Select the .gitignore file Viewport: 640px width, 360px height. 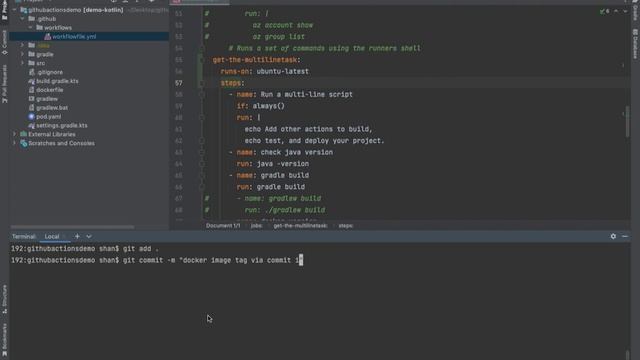tap(49, 72)
